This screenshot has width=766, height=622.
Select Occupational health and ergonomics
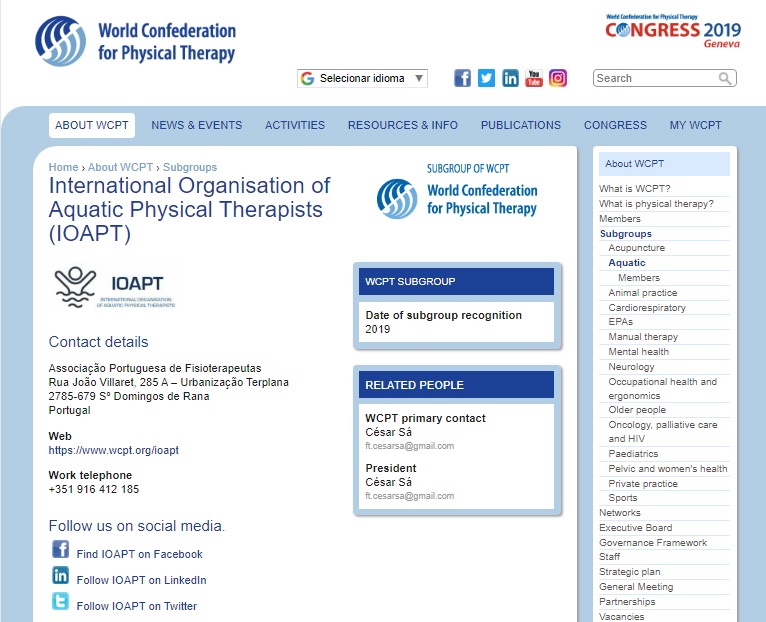click(663, 388)
